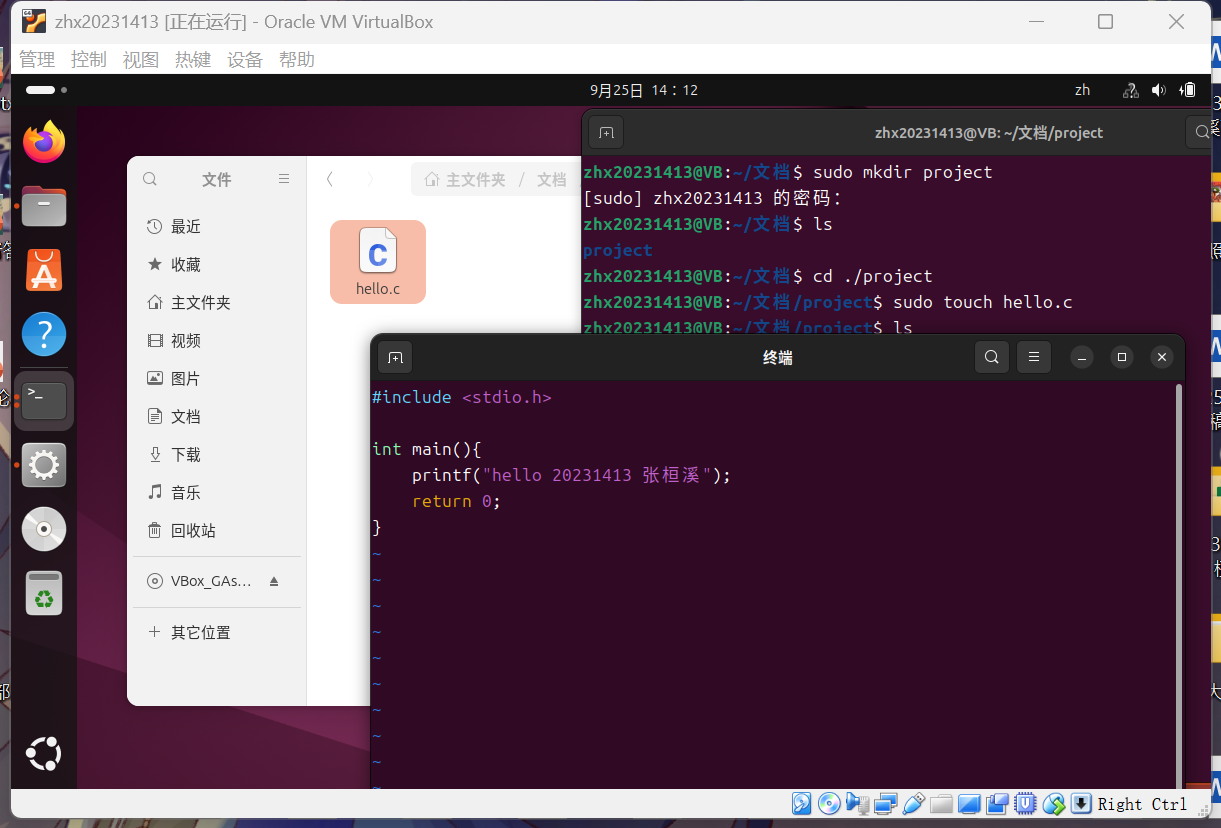Show Applications via Ubuntu logo
Screen dimensions: 1221x828
point(44,753)
